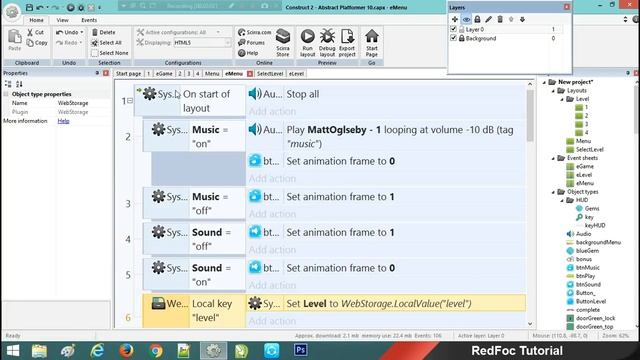Viewport: 640px width, 360px height.
Task: Click Add action under Stop all
Action: [272, 111]
